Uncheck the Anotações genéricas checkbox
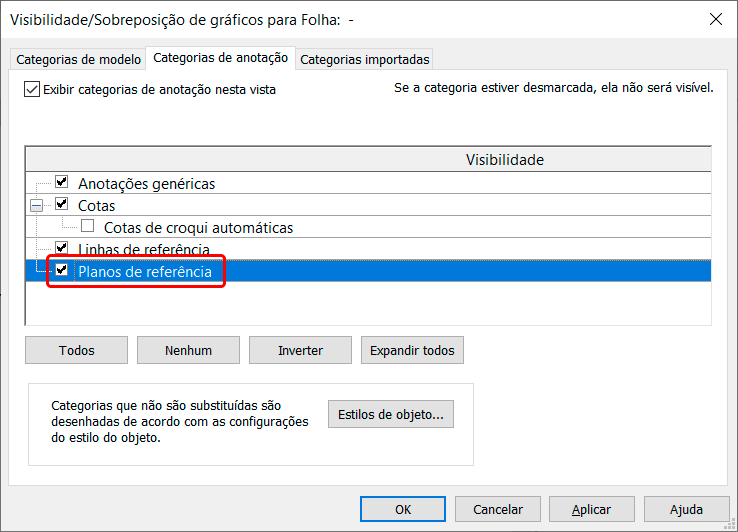Image resolution: width=738 pixels, height=532 pixels. click(x=62, y=183)
